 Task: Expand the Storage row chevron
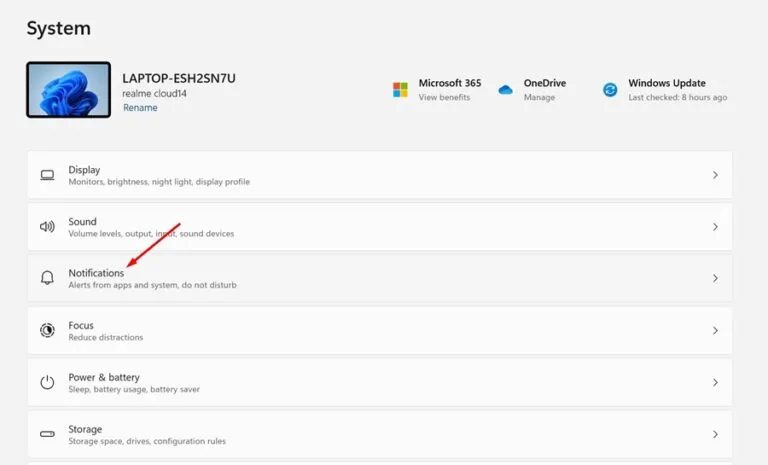click(x=715, y=434)
